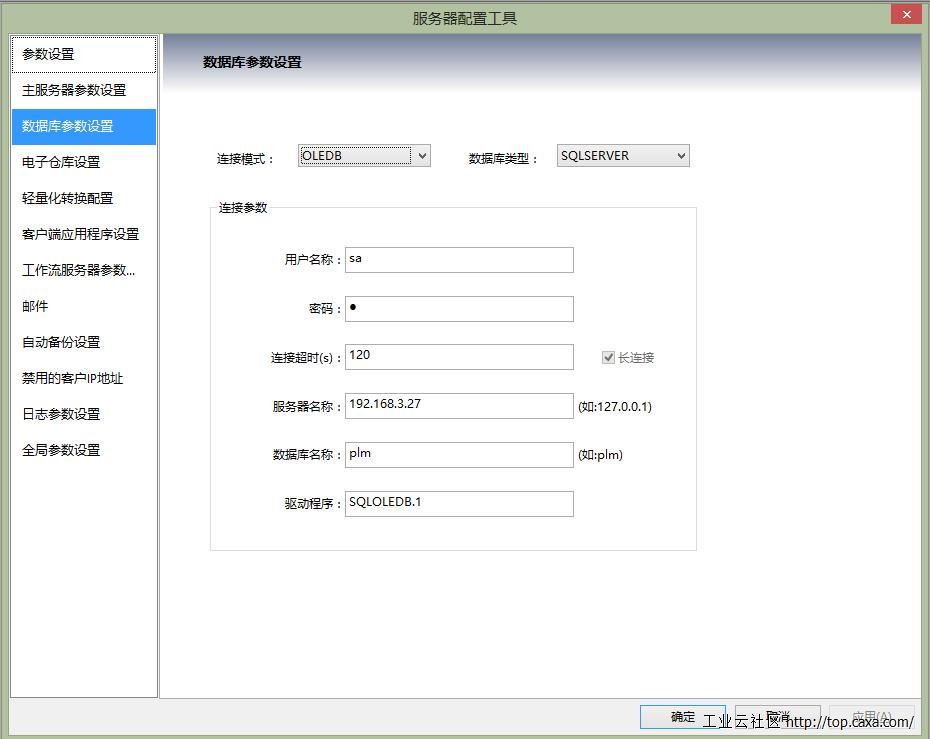Go to 客户端应用程序设置
The width and height of the screenshot is (930, 739).
[x=84, y=234]
